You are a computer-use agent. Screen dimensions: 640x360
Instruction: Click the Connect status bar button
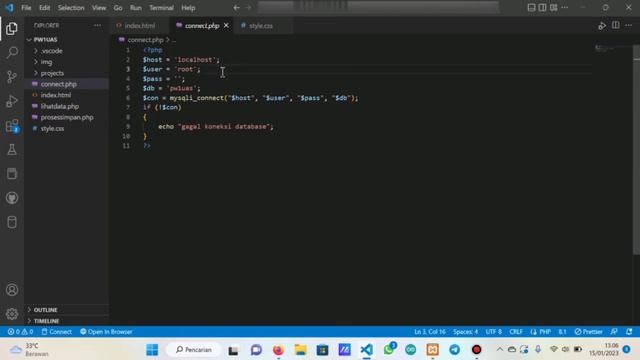tap(56, 332)
